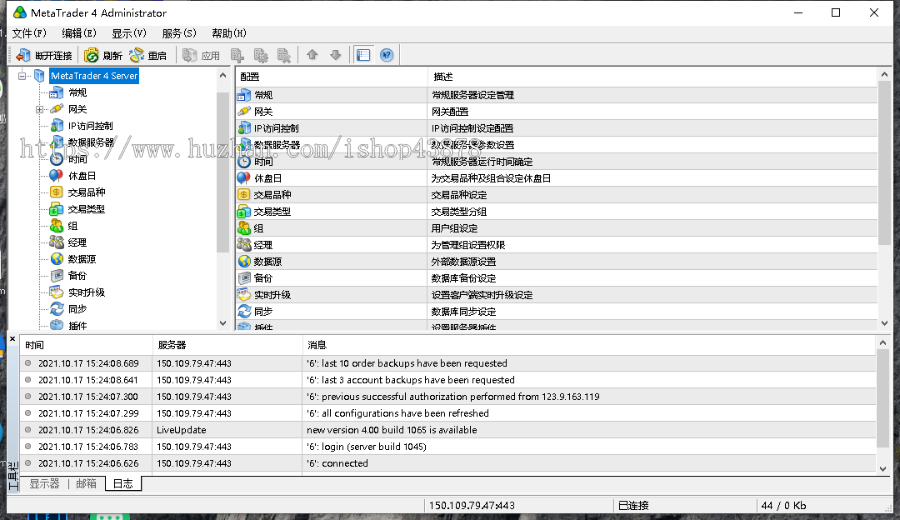Click the log panel scroll up arrow
Screen dimensions: 900x520
[883, 343]
